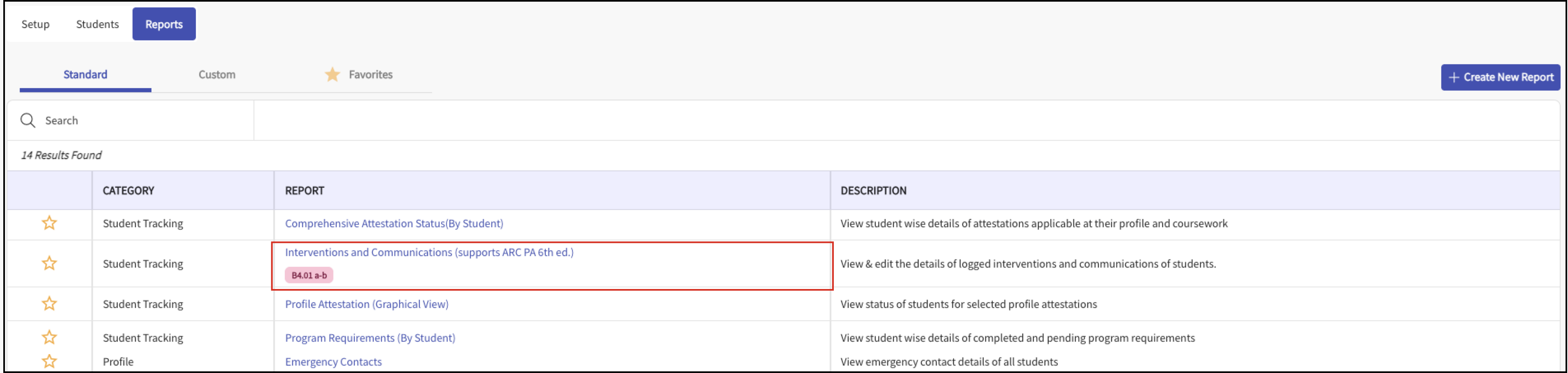Image resolution: width=1568 pixels, height=373 pixels.
Task: Open the Students tab
Action: [98, 24]
